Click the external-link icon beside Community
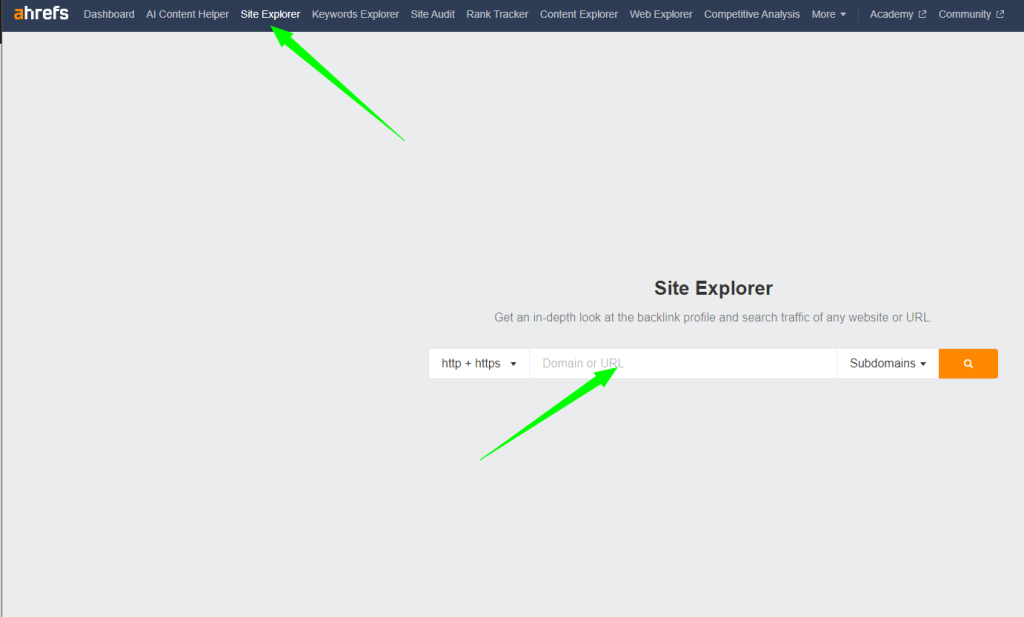The image size is (1024, 617). click(x=1000, y=15)
